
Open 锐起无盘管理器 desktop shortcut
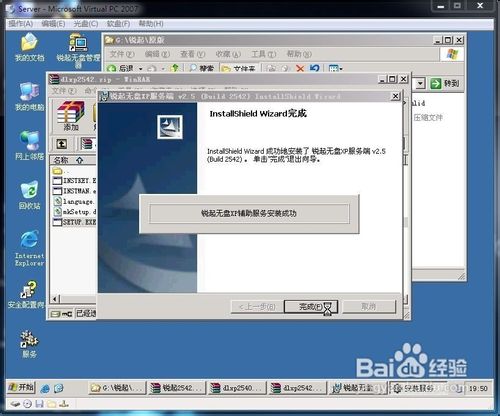tap(78, 50)
